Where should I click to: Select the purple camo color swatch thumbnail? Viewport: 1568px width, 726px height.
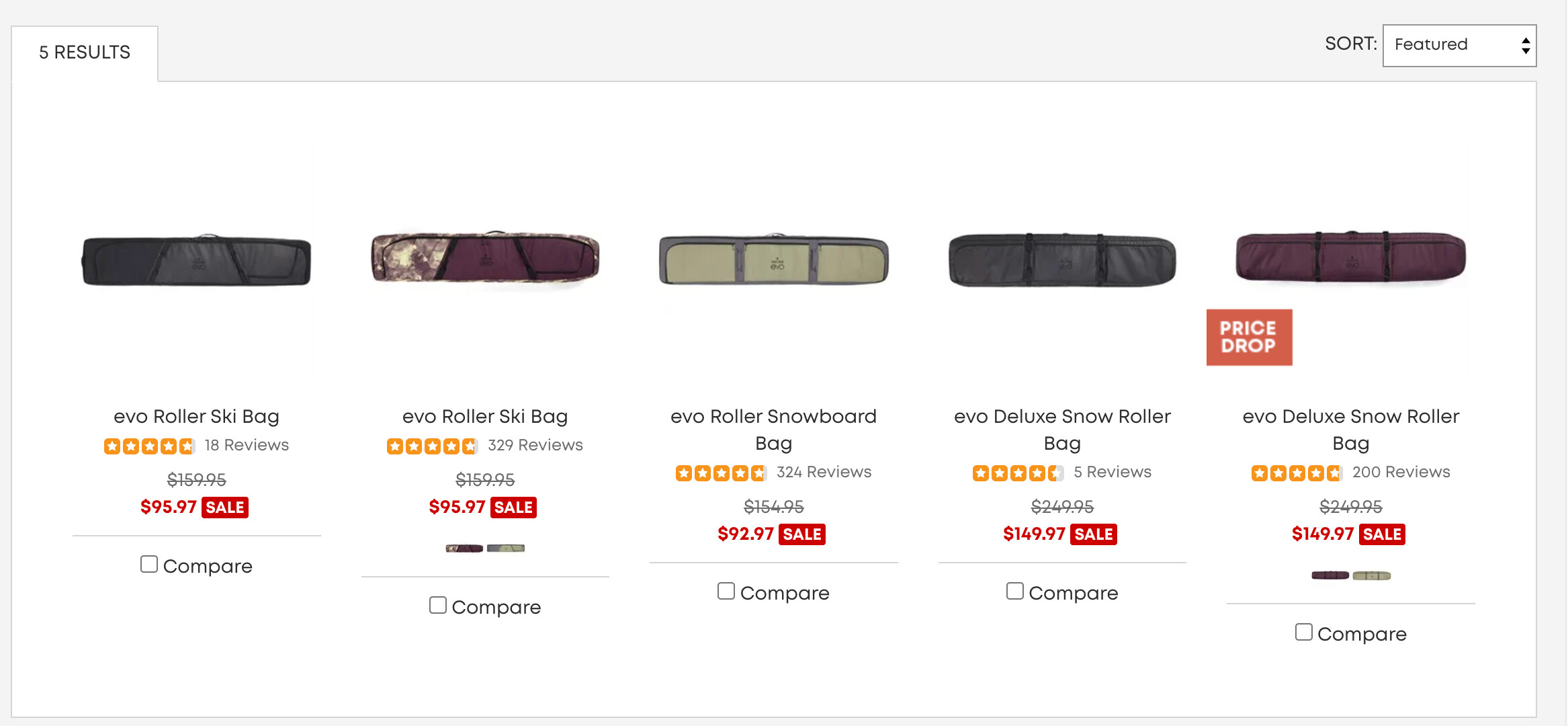pyautogui.click(x=464, y=549)
